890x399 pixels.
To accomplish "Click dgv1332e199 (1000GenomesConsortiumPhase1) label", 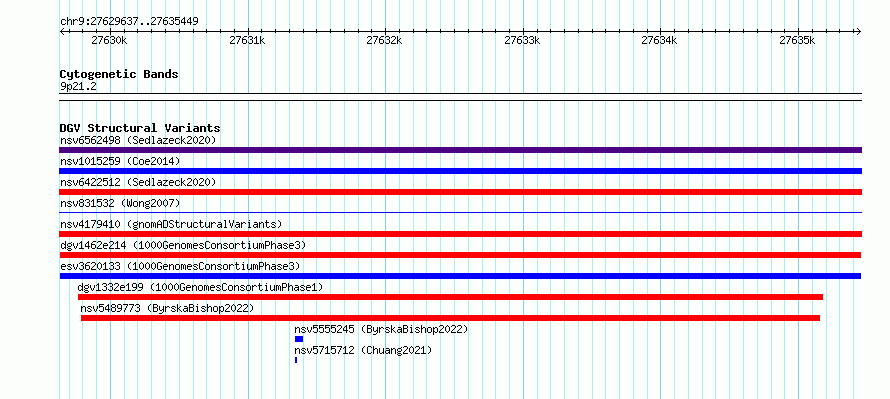I will click(x=200, y=287).
